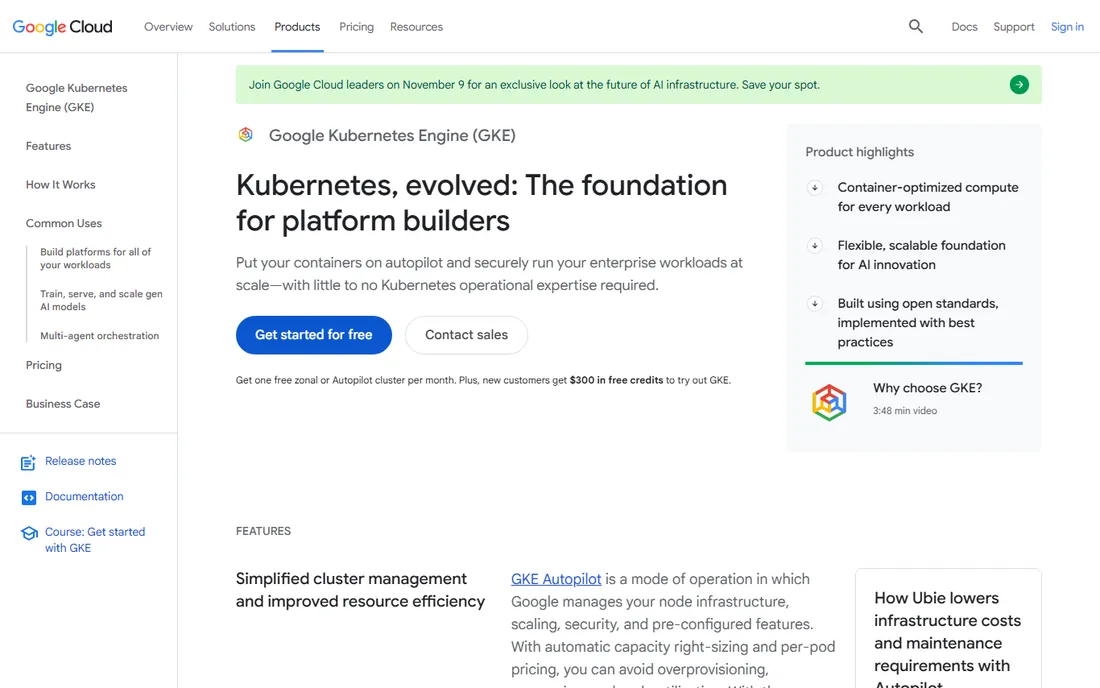Open the search magnifier icon
The image size is (1100, 688).
pos(915,27)
